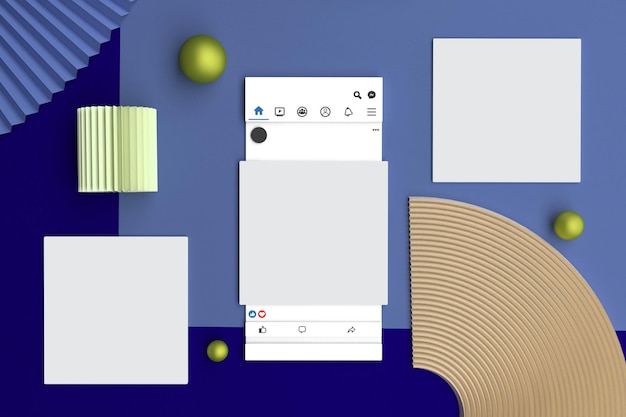Click the blue like reaction badge
The width and height of the screenshot is (626, 417).
pos(252,314)
